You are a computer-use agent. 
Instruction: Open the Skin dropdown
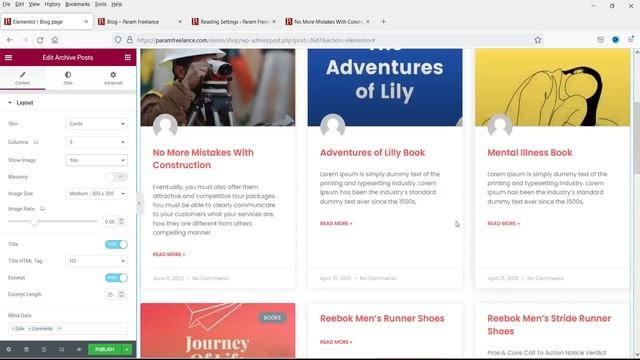click(96, 124)
